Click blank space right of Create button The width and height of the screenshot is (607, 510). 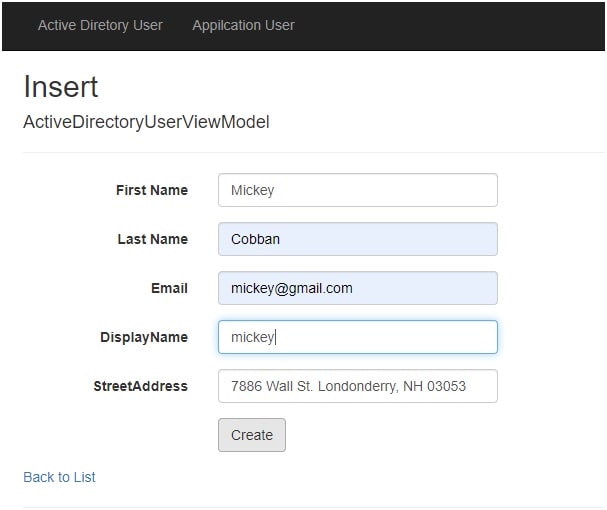tap(391, 435)
